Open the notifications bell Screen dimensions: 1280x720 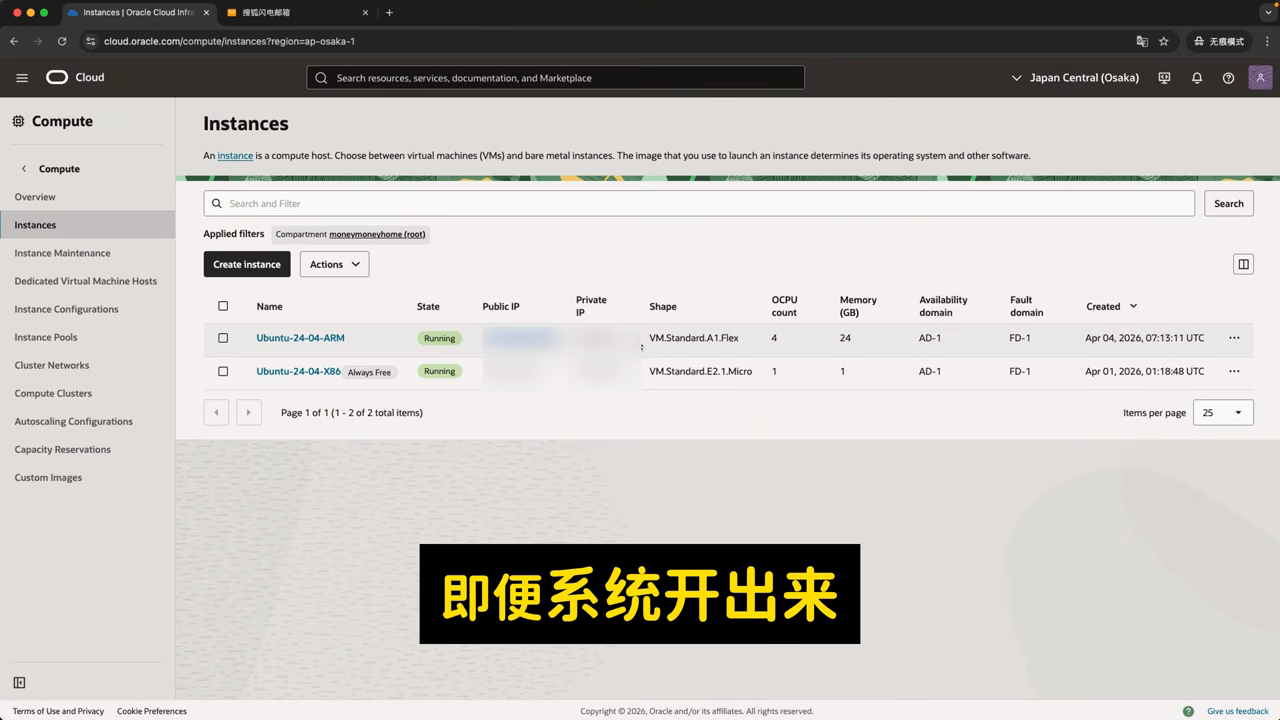(1196, 78)
